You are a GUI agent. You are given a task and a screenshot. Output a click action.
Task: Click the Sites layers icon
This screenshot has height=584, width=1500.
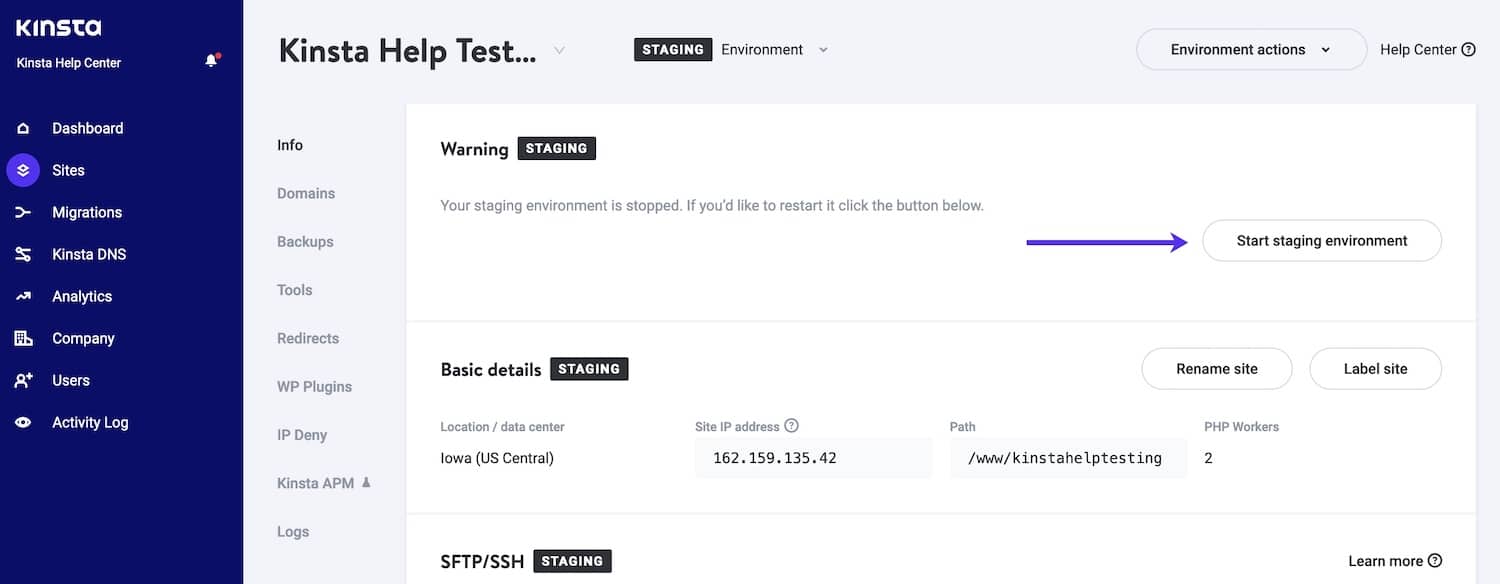click(23, 171)
